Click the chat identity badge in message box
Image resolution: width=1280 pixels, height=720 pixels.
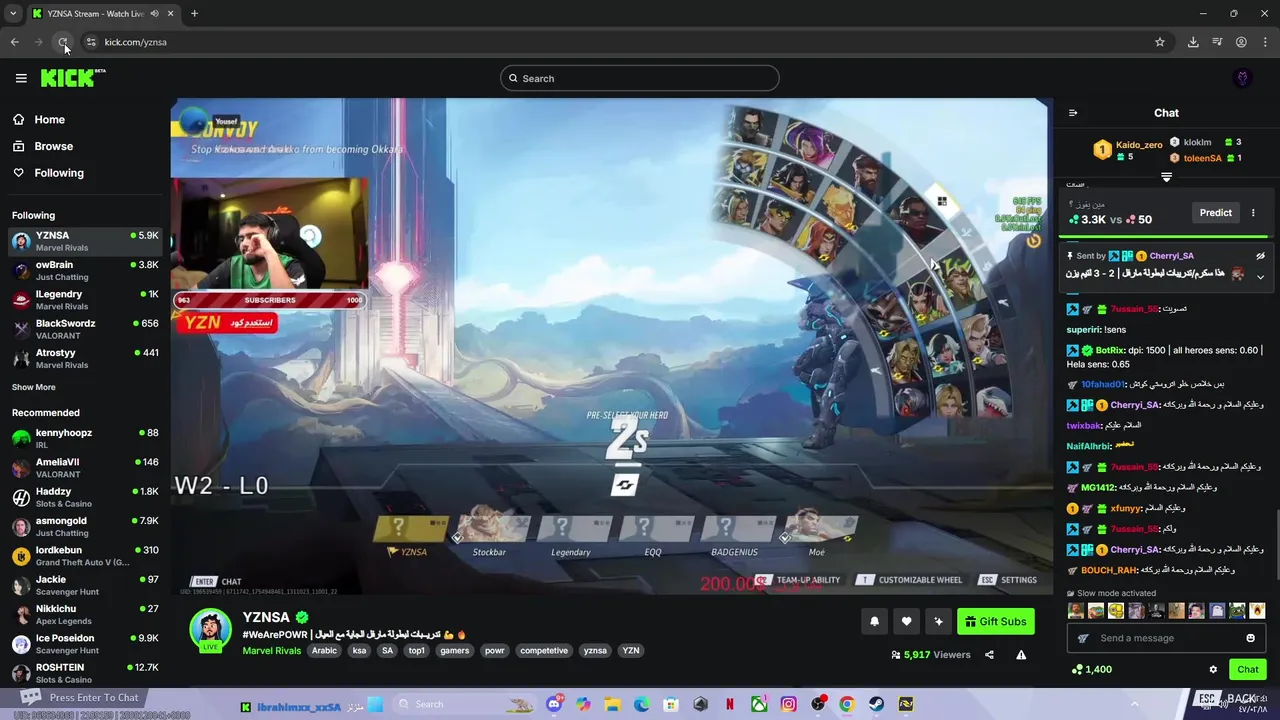[1083, 638]
